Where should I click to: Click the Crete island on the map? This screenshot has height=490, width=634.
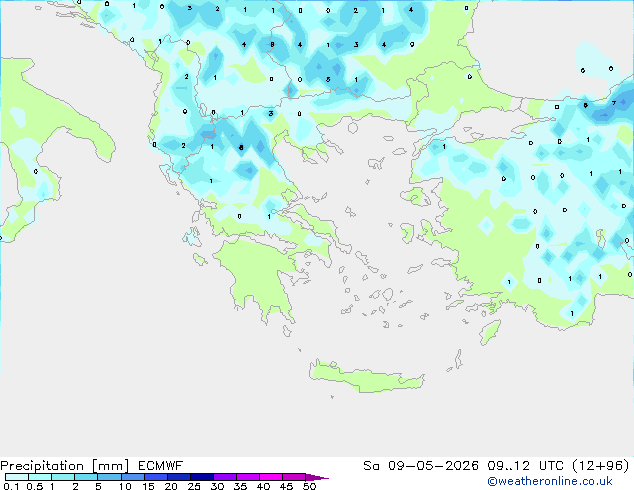point(366,378)
